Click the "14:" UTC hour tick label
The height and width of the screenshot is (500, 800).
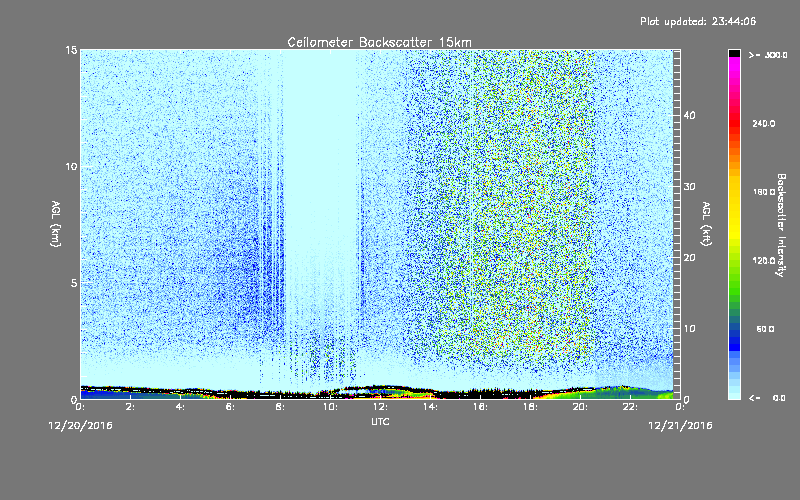click(431, 407)
